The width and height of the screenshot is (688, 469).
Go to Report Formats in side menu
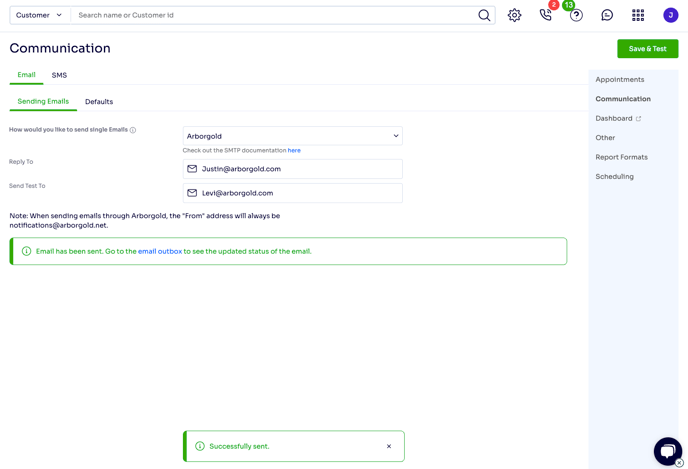[621, 157]
